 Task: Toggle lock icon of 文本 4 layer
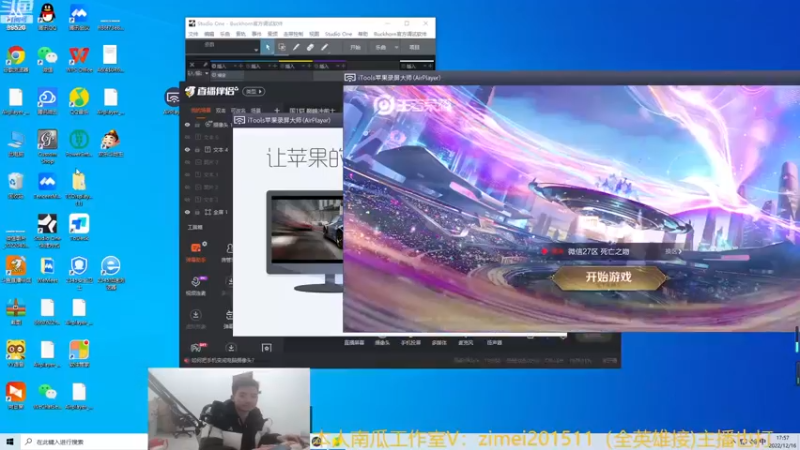point(197,149)
